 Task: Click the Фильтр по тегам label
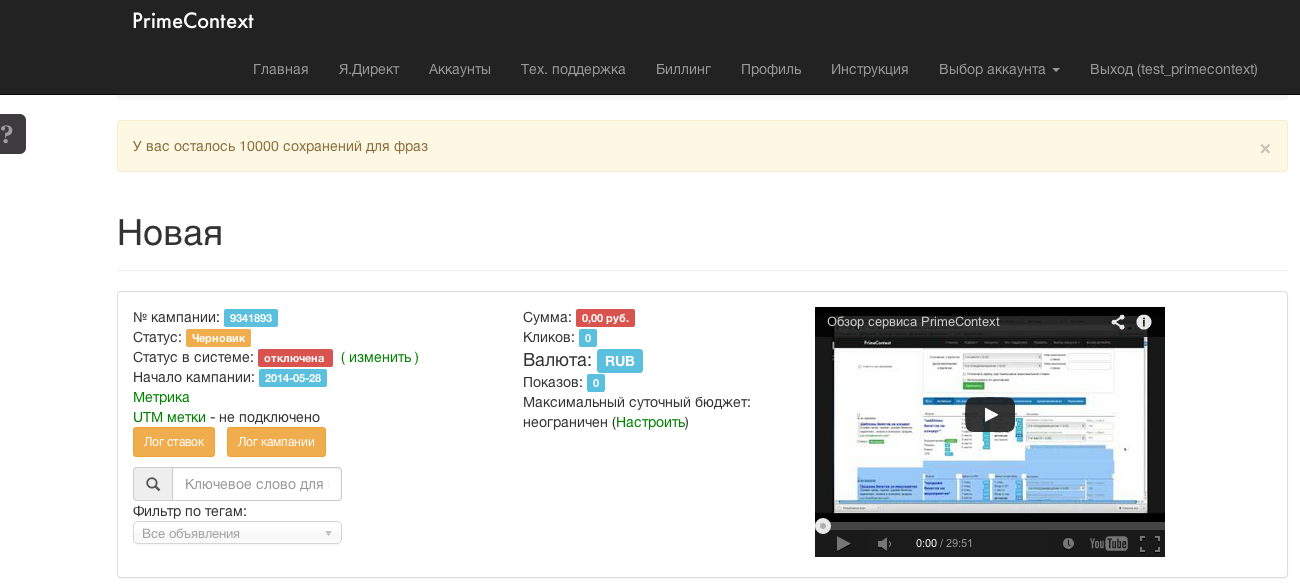coord(190,511)
